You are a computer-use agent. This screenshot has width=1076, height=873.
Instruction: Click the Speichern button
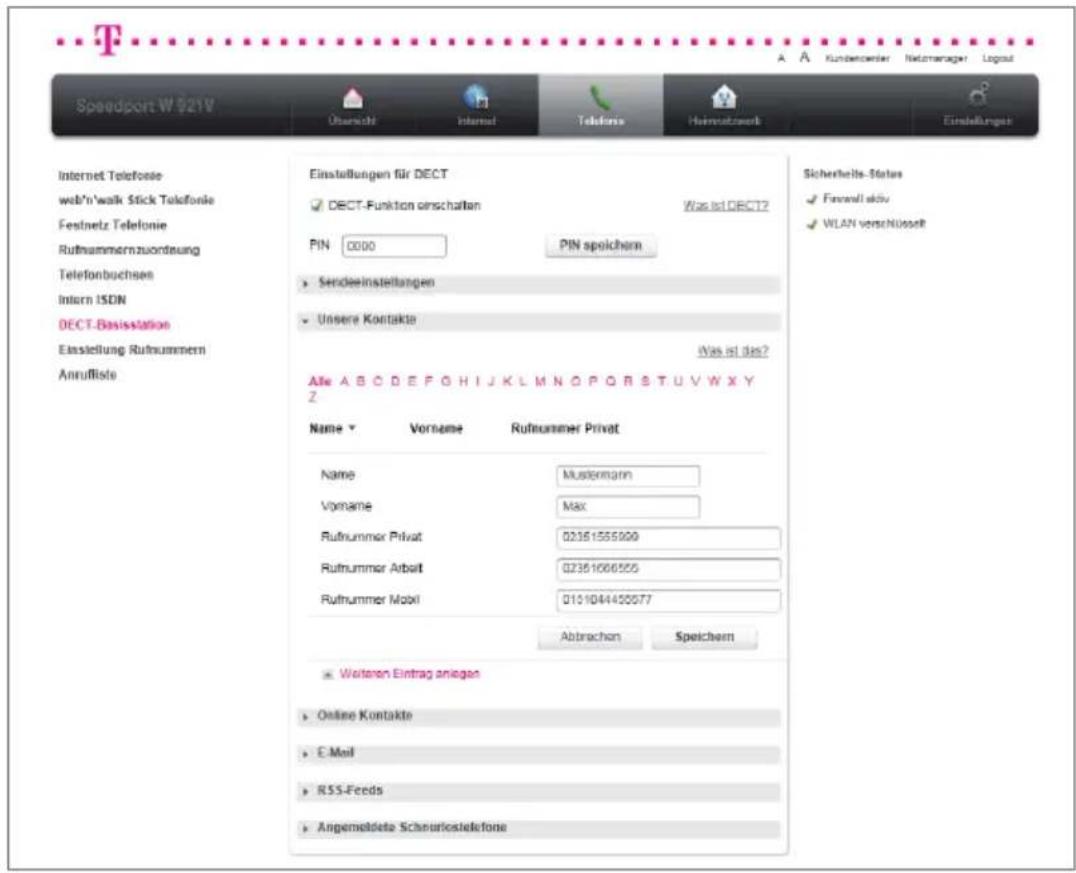[705, 637]
